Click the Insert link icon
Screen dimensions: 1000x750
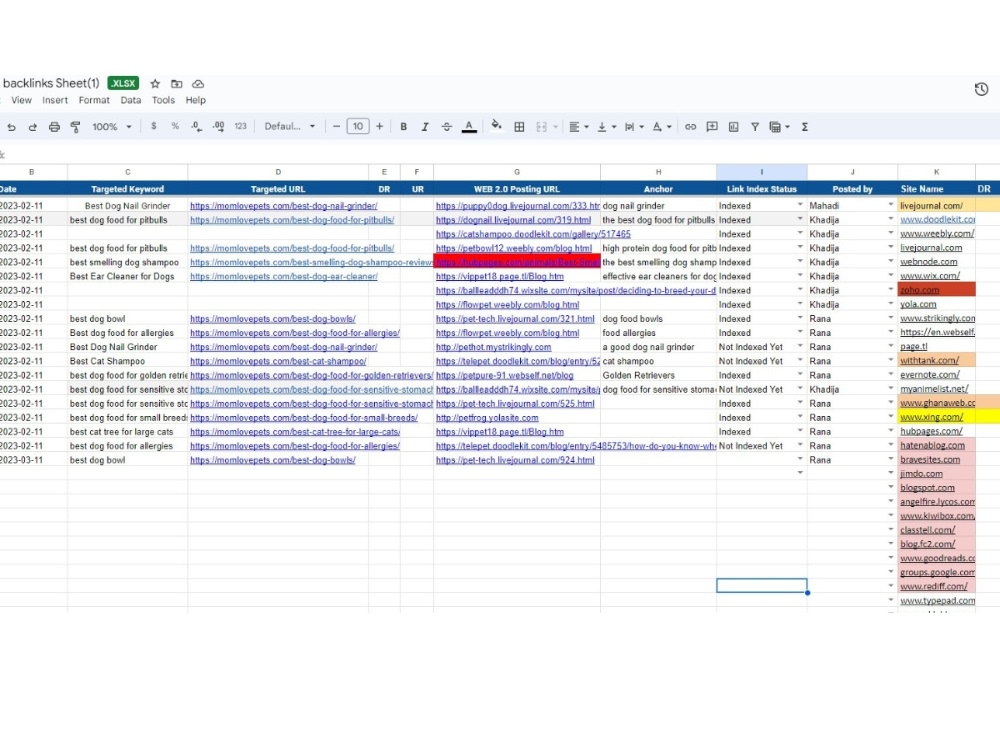tap(690, 127)
